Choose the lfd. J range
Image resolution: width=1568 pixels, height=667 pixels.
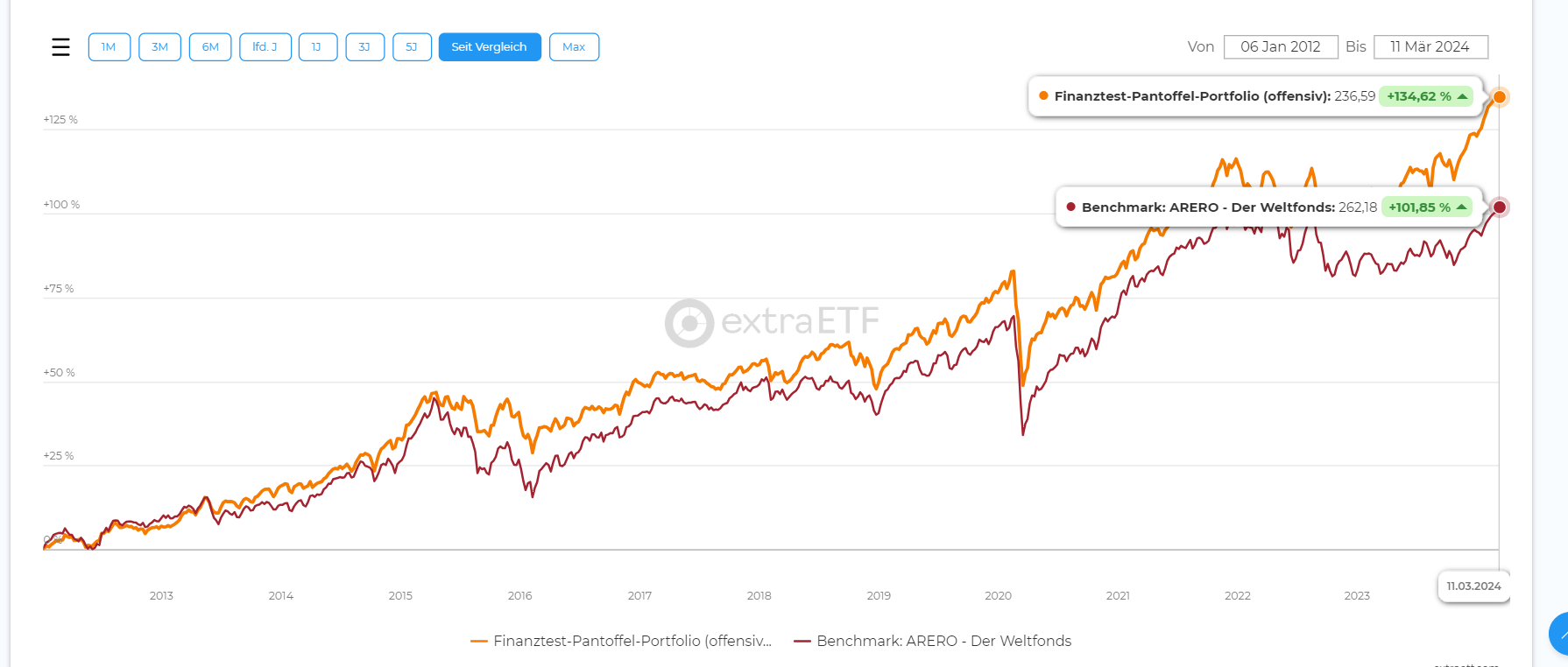coord(265,47)
